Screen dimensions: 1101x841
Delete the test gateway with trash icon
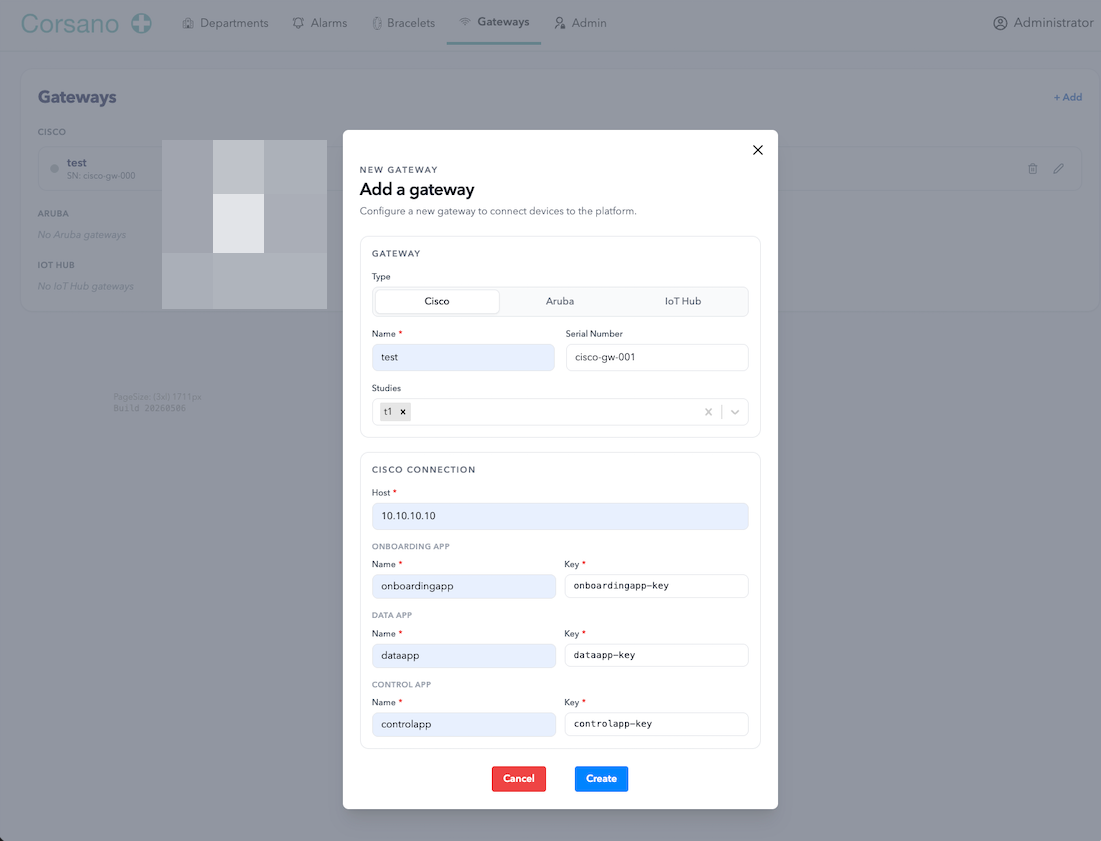pos(1032,168)
